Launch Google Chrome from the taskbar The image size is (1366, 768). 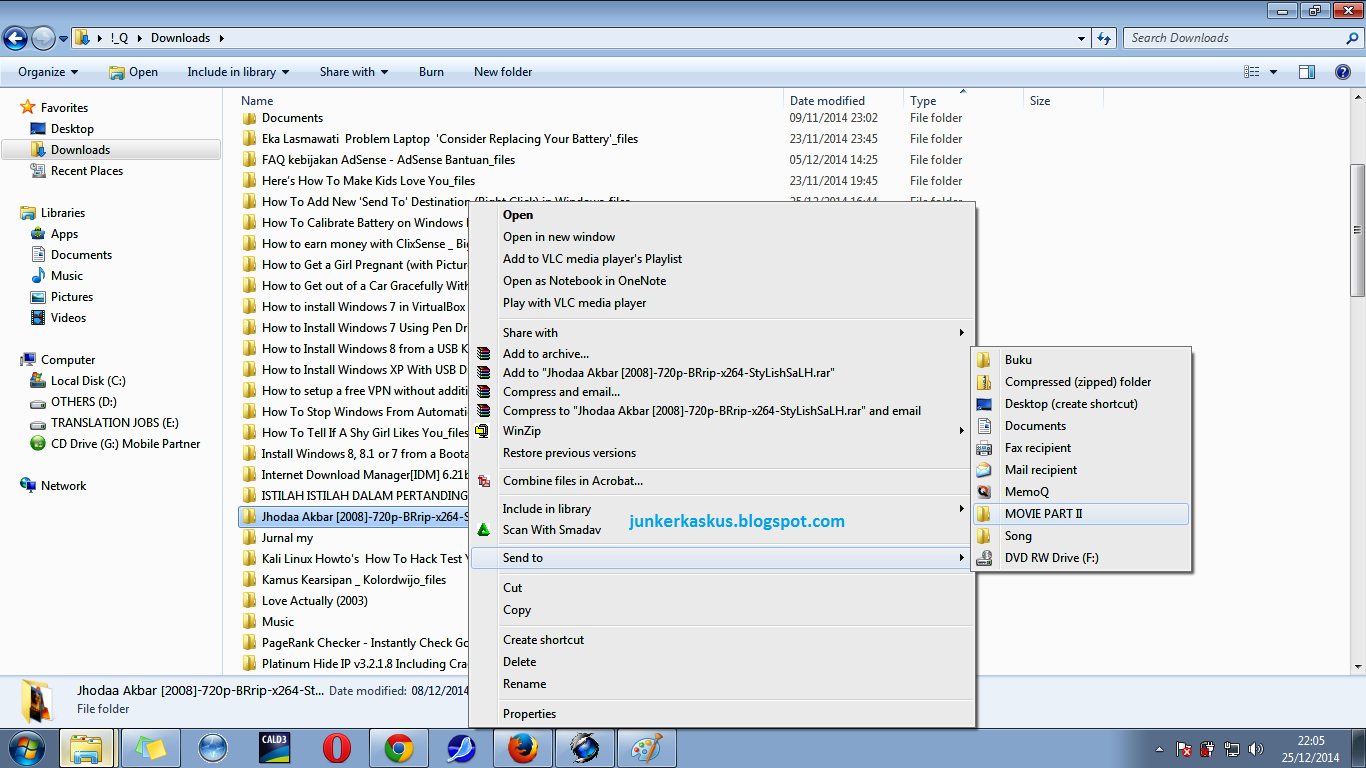tap(399, 748)
